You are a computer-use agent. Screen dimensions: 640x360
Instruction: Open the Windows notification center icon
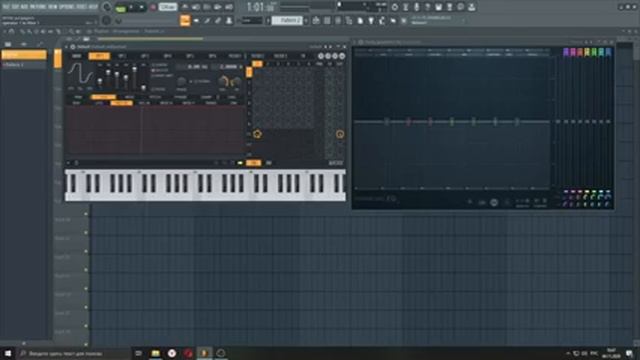click(x=629, y=353)
